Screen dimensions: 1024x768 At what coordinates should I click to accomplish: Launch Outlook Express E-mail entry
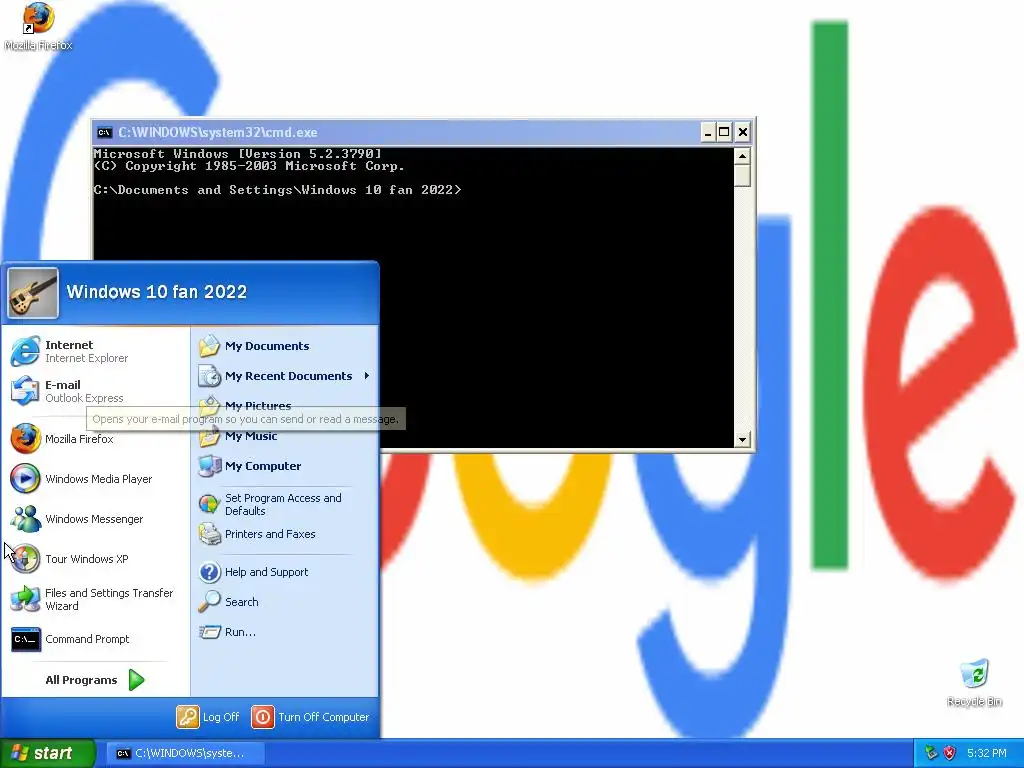(97, 391)
